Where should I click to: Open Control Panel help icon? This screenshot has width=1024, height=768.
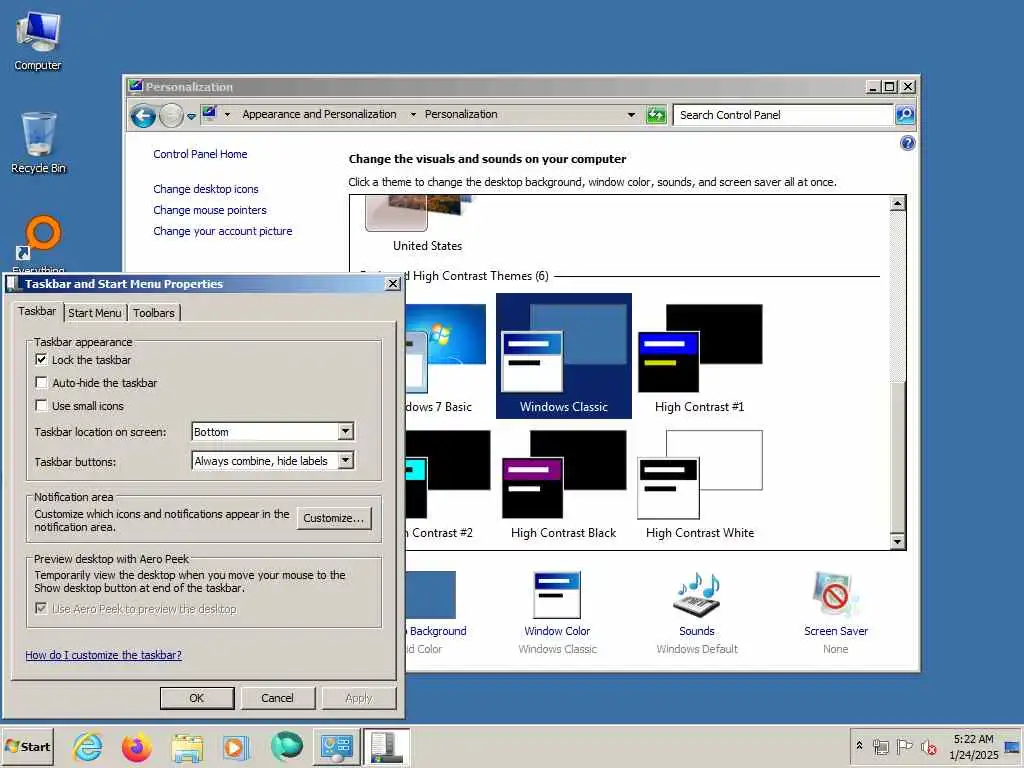[907, 143]
